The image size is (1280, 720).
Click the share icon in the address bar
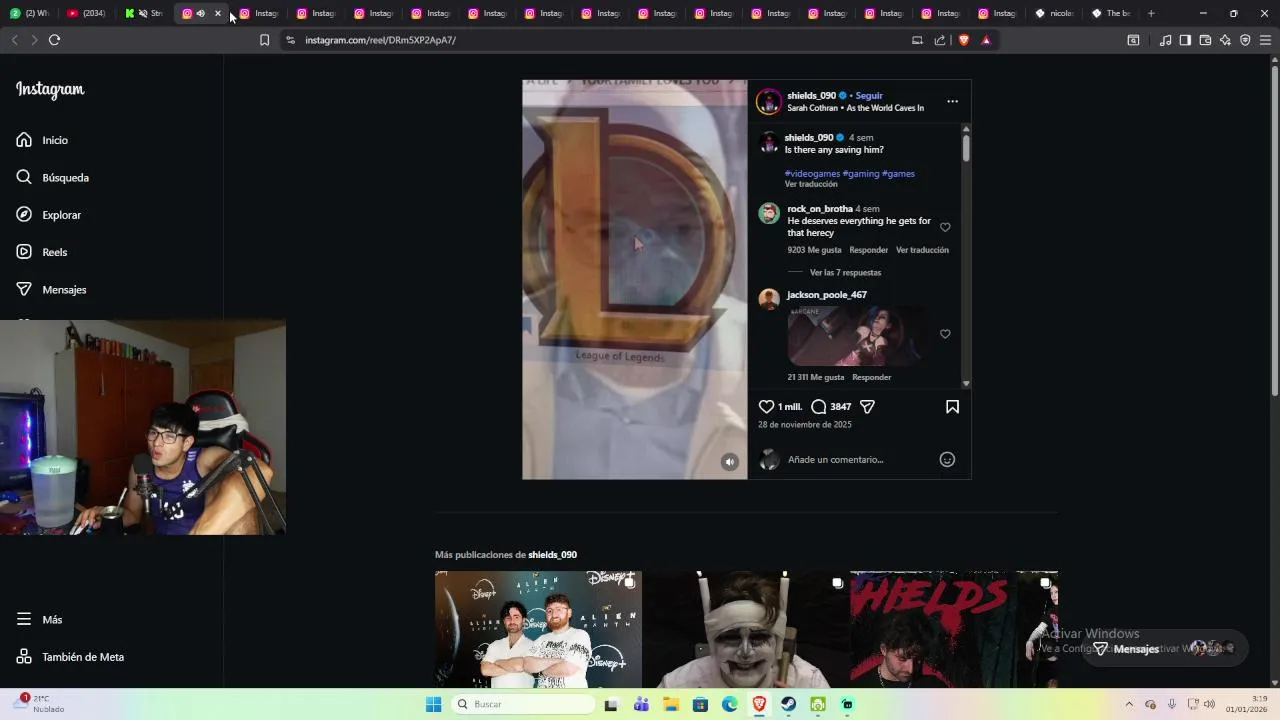click(x=940, y=40)
